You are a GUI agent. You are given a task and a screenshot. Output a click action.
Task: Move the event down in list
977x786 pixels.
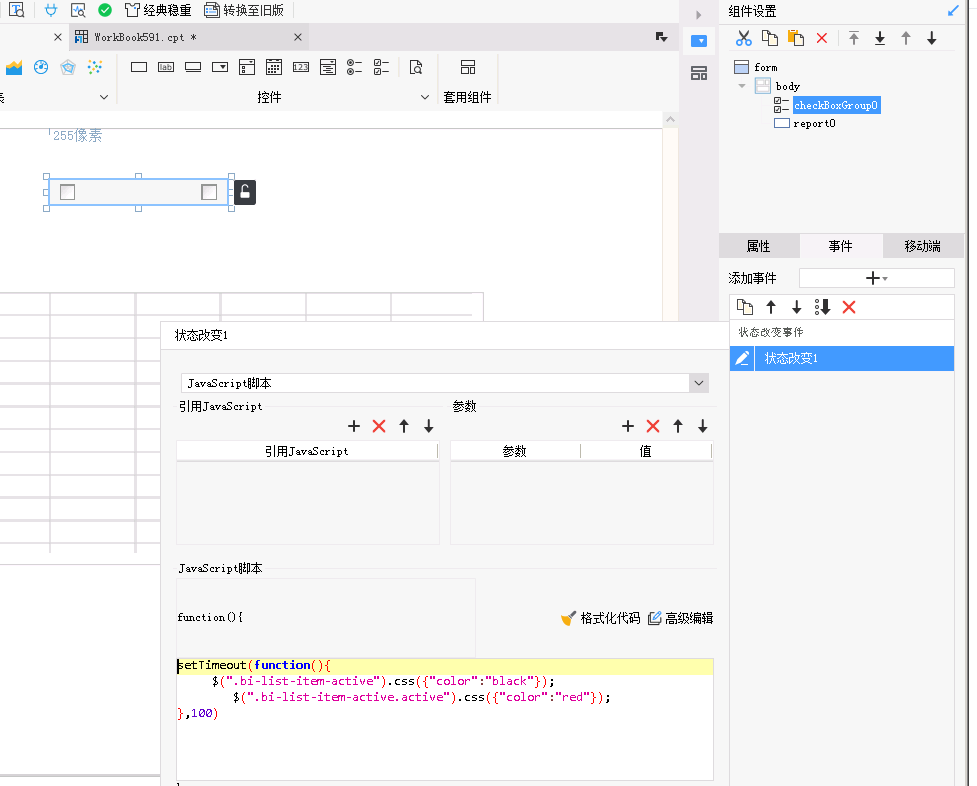(796, 307)
